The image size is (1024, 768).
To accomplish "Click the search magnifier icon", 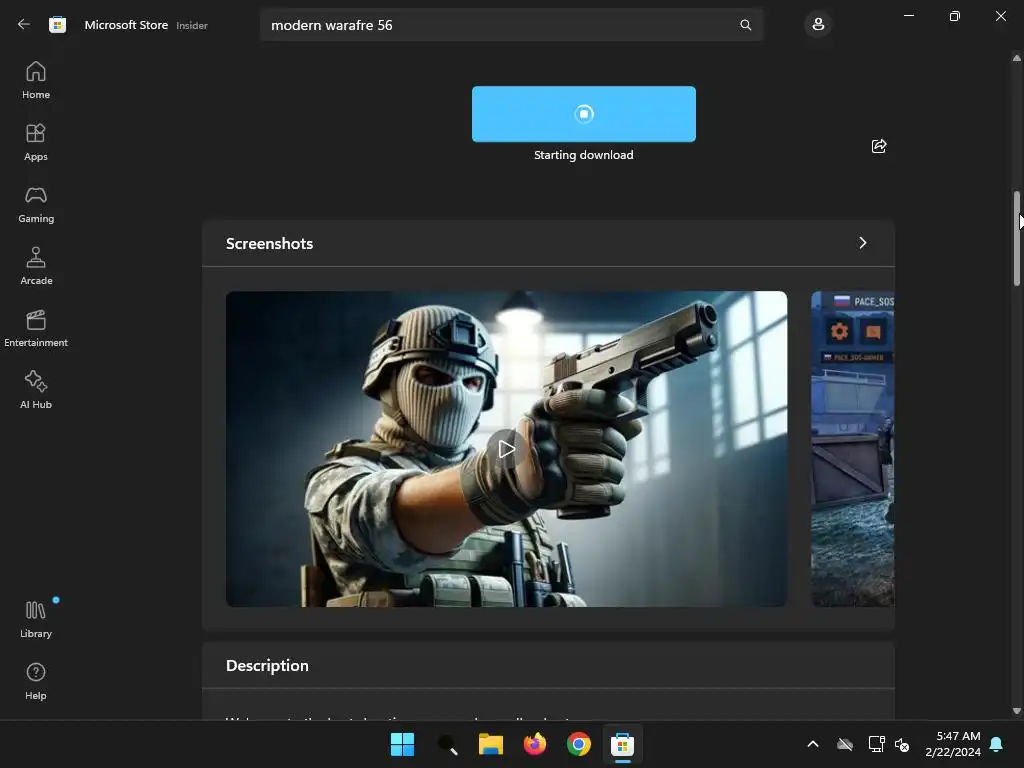I will [745, 25].
